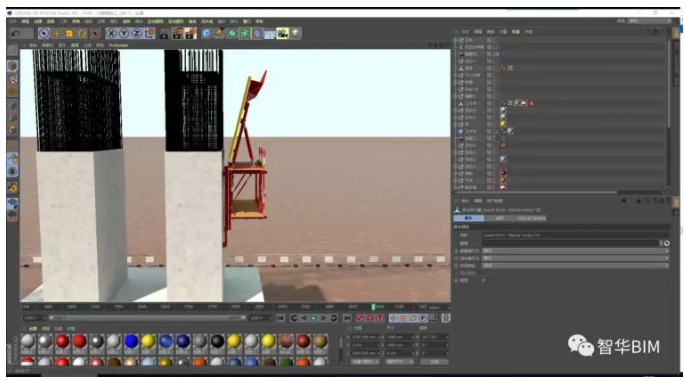Click the Render View clapperboard icon
The image size is (685, 381).
point(164,34)
